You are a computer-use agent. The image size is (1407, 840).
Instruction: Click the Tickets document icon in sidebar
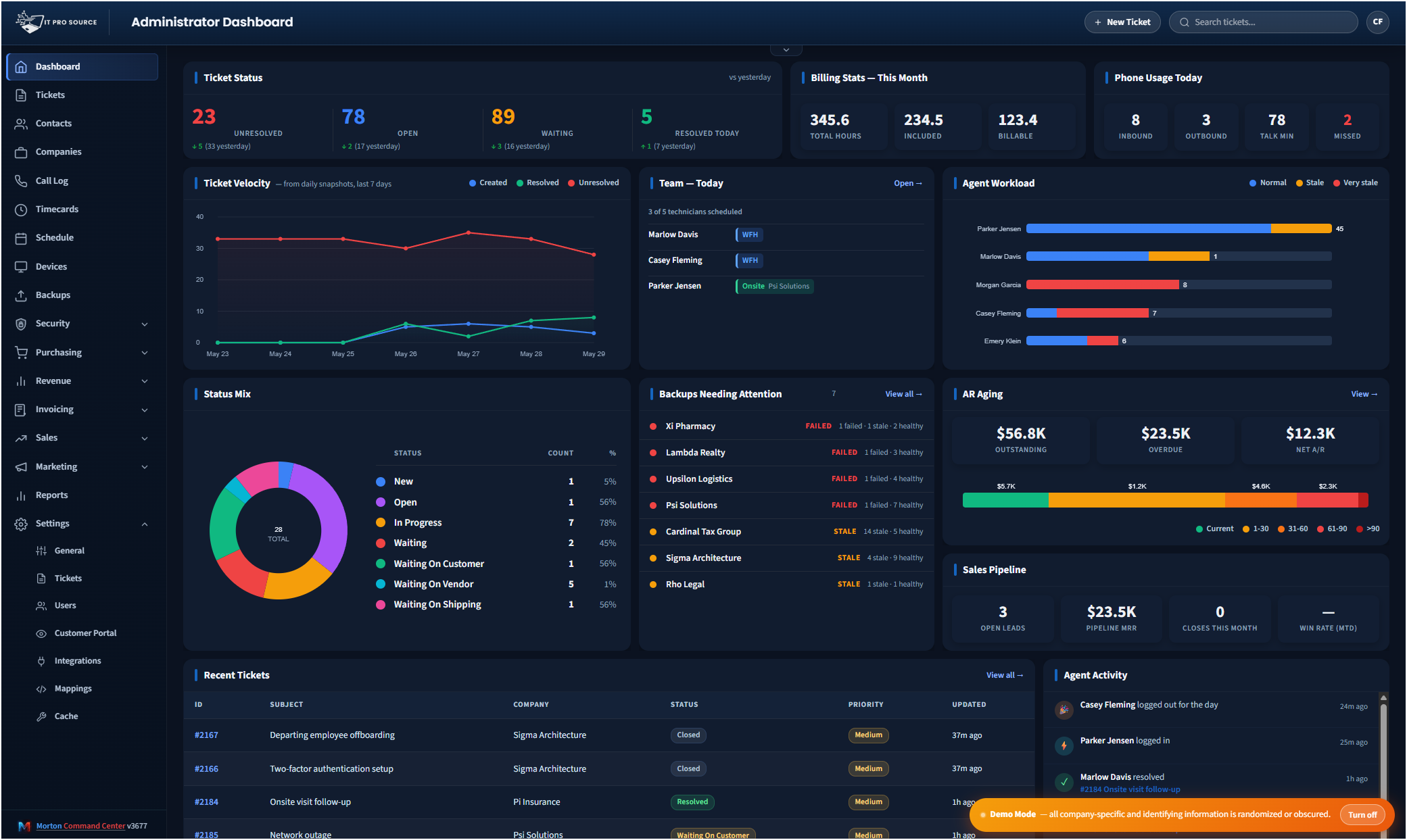coord(21,95)
